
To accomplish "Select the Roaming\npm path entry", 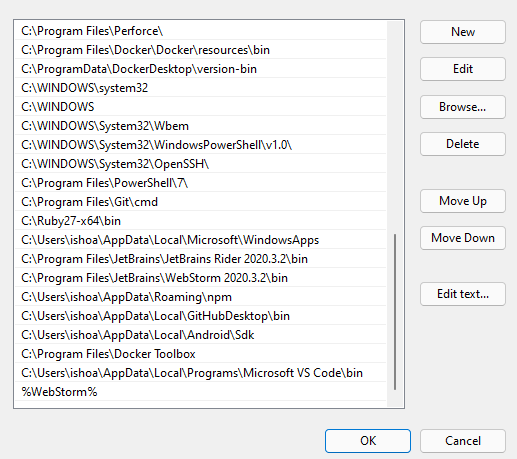I will (200, 297).
